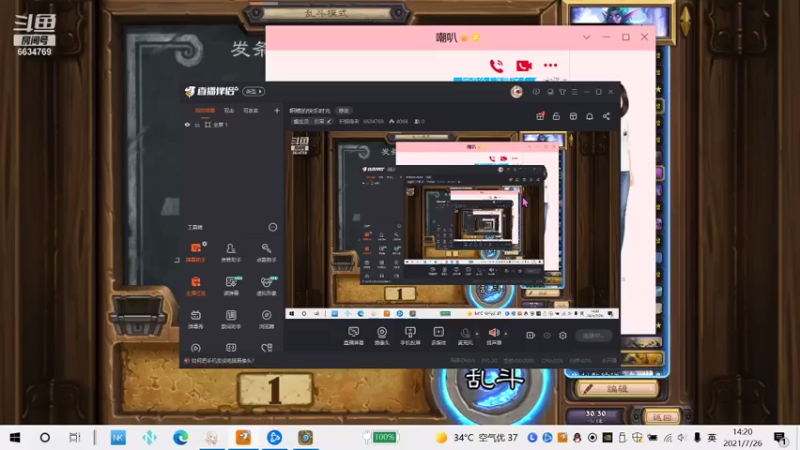Collapse the toolbox with the minus circle
Image resolution: width=800 pixels, height=450 pixels.
point(273,227)
